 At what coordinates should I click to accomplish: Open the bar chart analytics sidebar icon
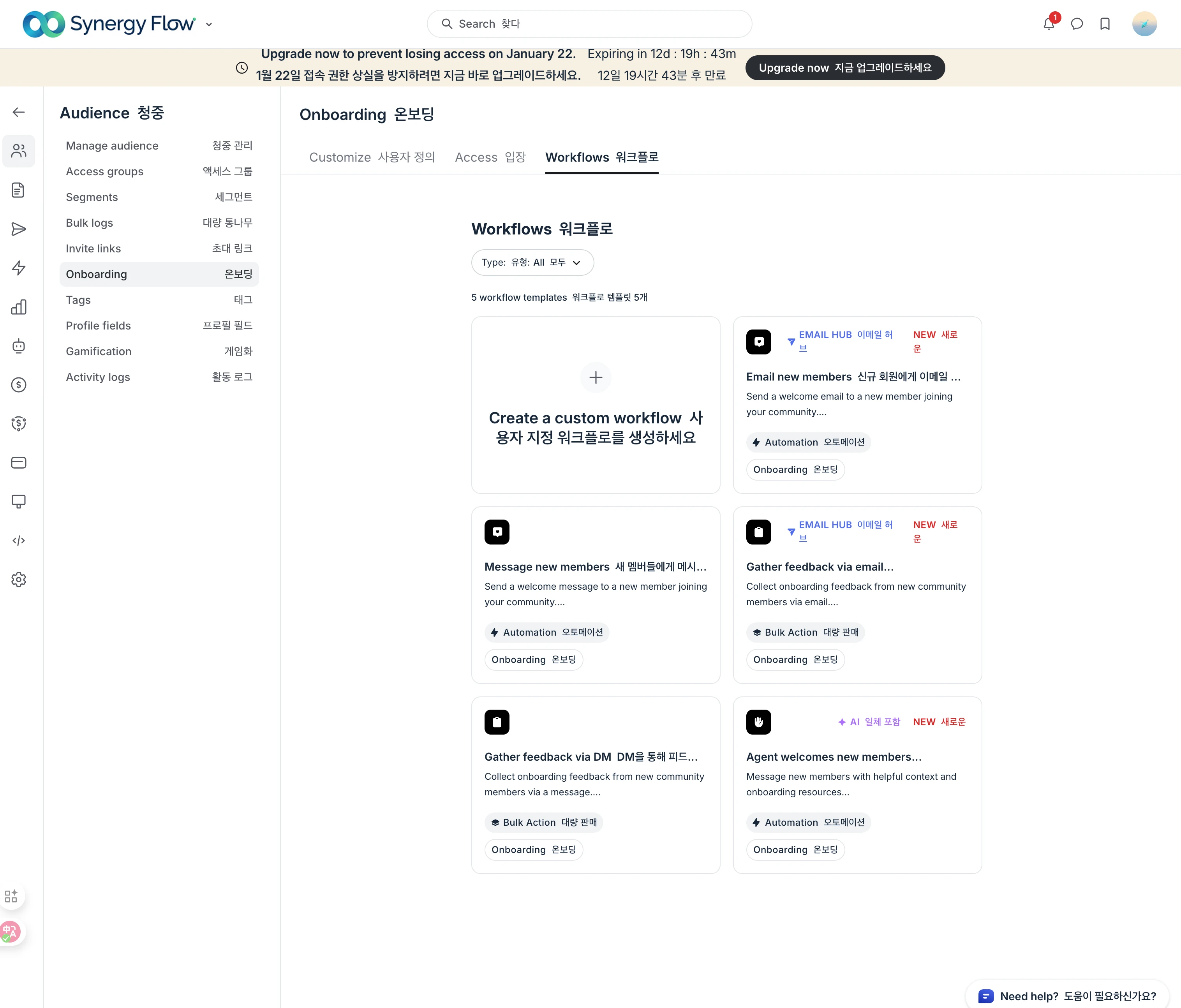click(19, 307)
